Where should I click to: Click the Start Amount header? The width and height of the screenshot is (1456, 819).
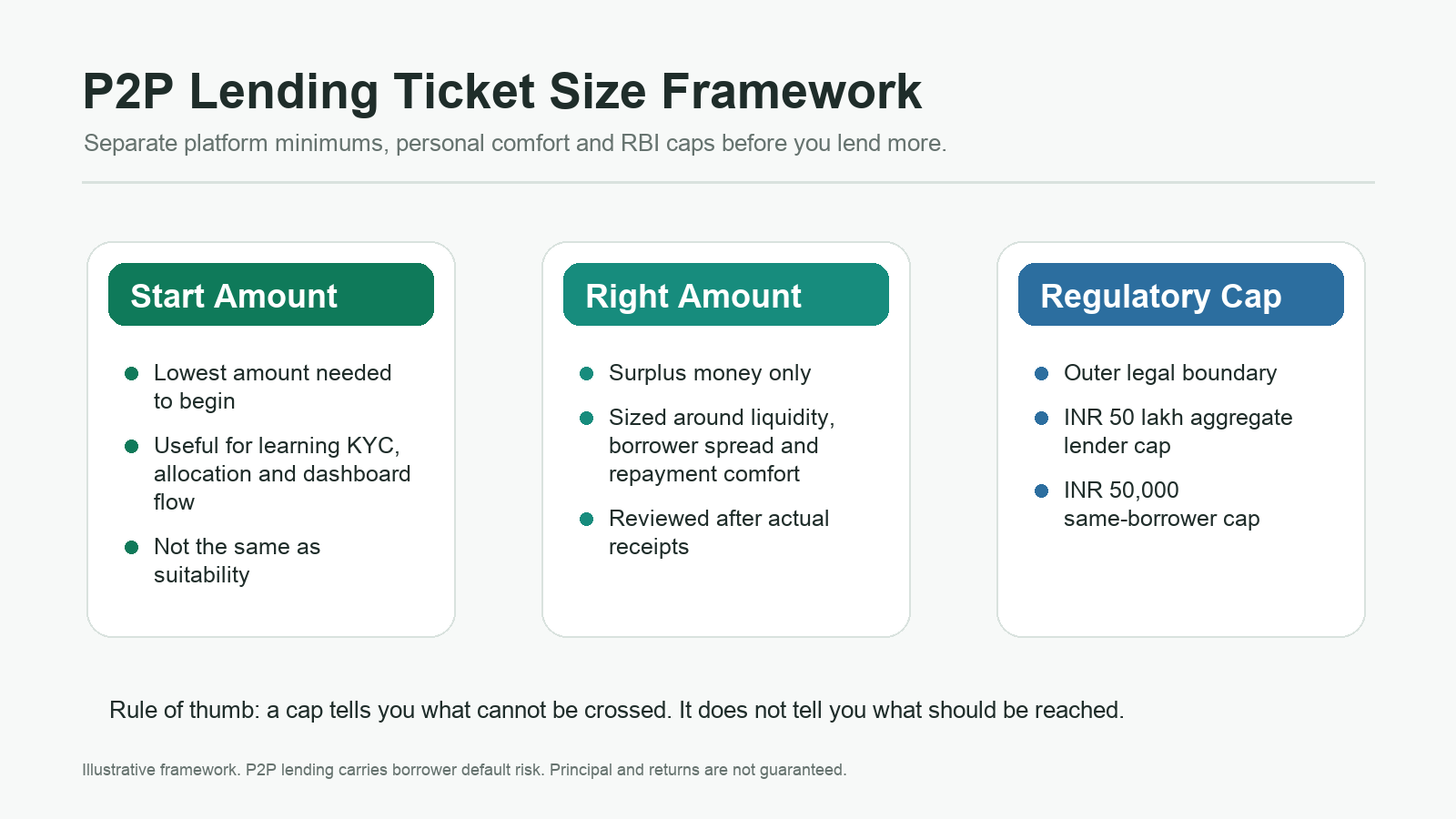(271, 295)
